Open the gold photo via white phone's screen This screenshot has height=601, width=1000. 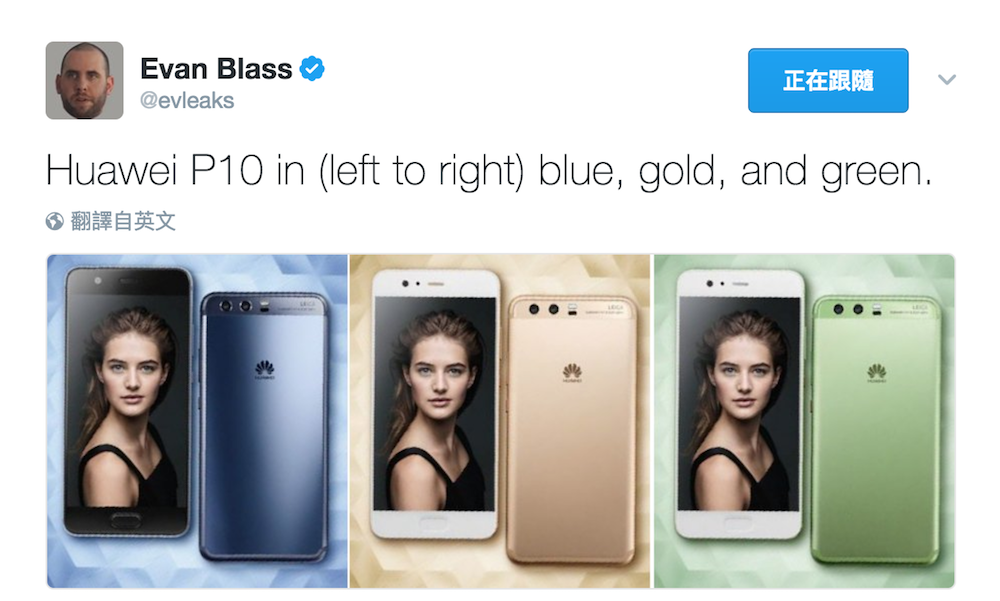coord(434,403)
